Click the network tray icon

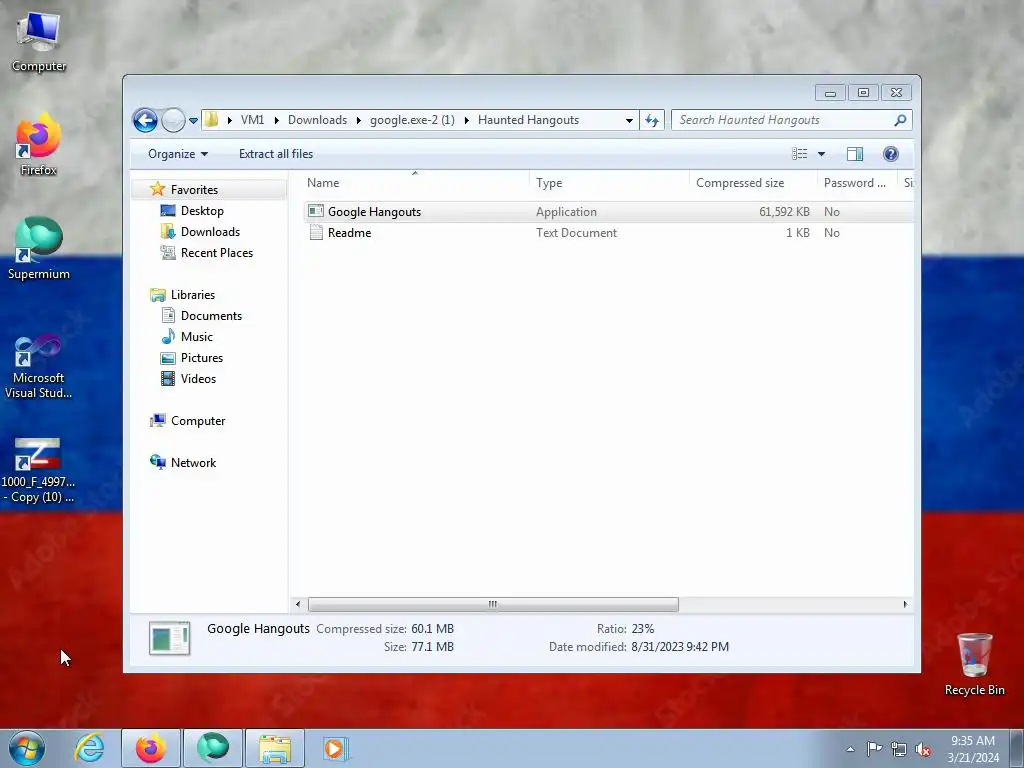click(x=899, y=750)
